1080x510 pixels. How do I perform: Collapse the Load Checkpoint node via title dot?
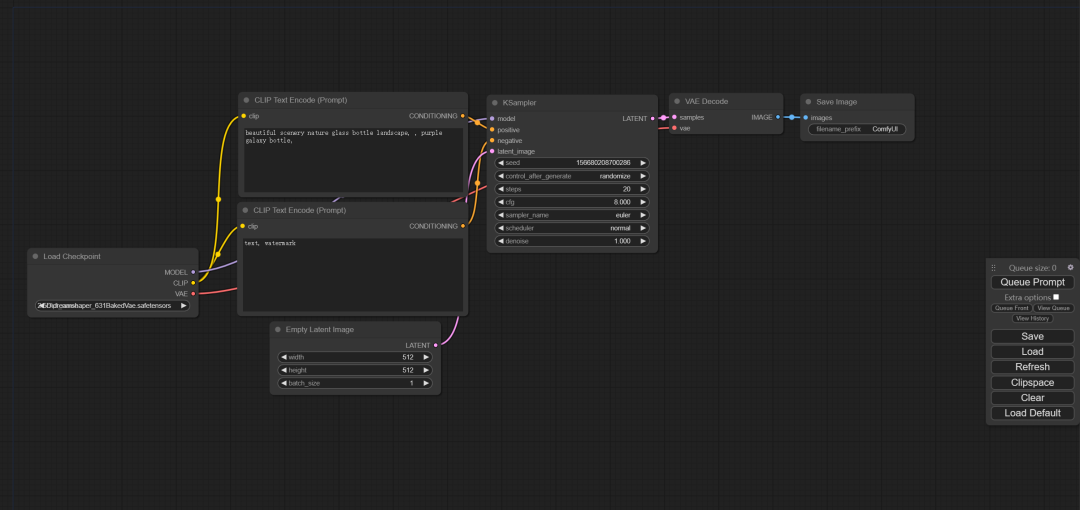click(x=35, y=256)
